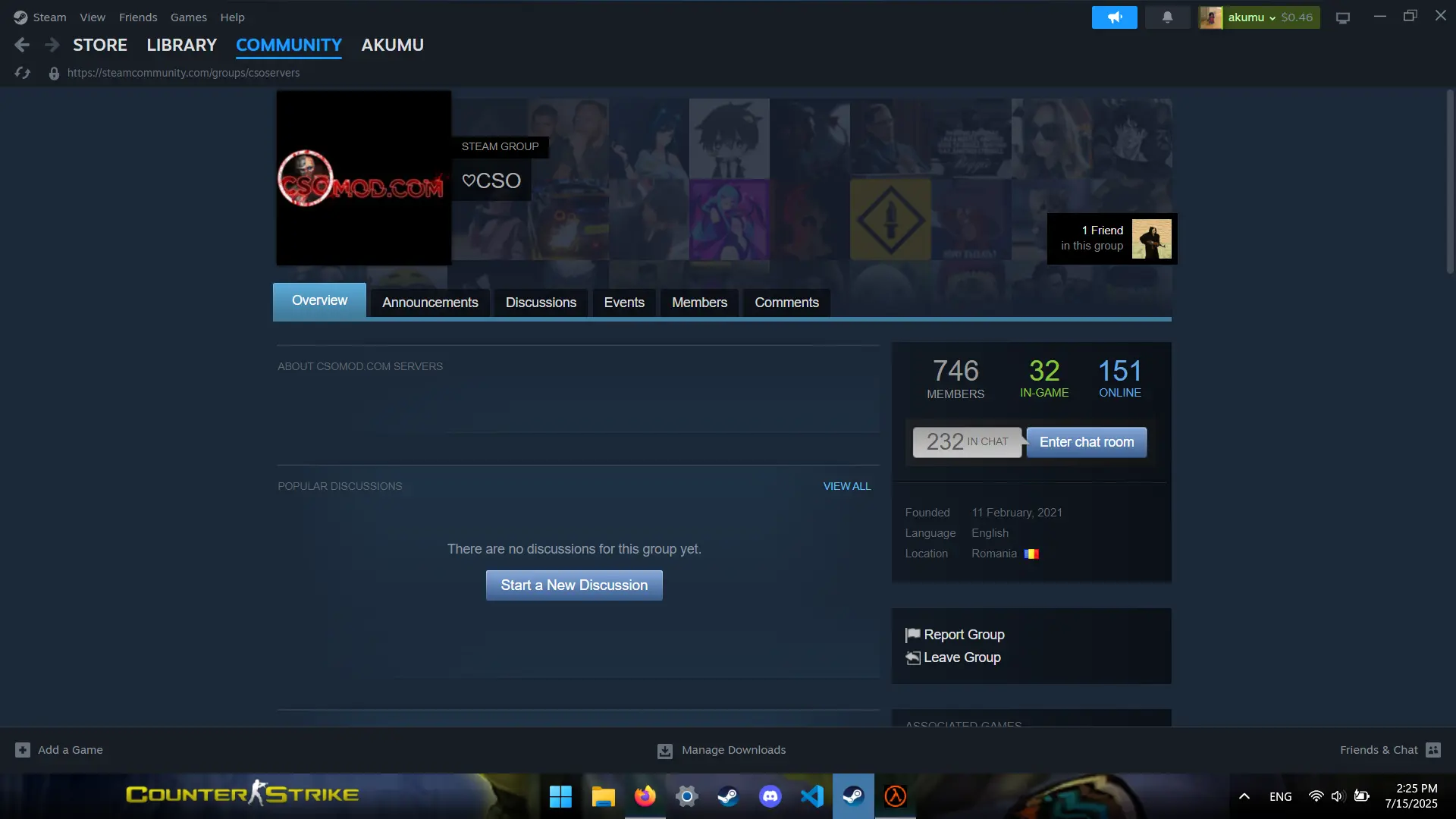Open Visual Studio Code from taskbar

click(811, 796)
